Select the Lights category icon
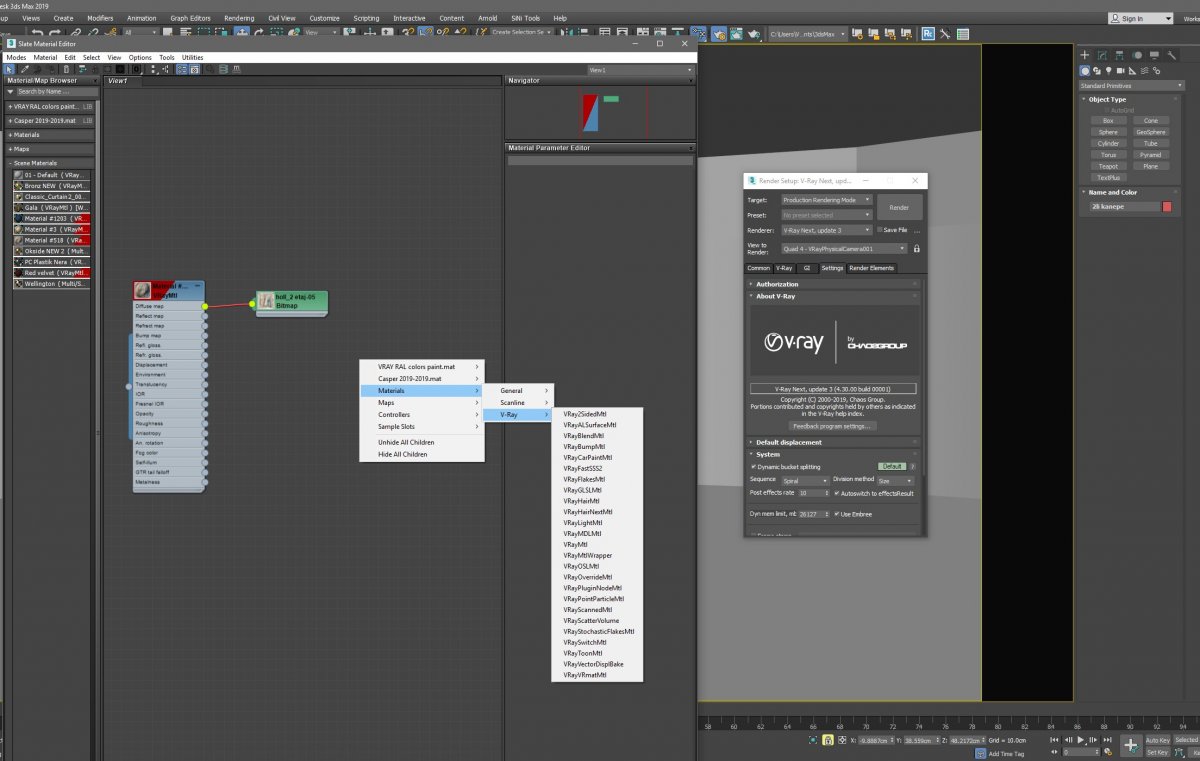Viewport: 1200px width, 761px height. pyautogui.click(x=1111, y=71)
